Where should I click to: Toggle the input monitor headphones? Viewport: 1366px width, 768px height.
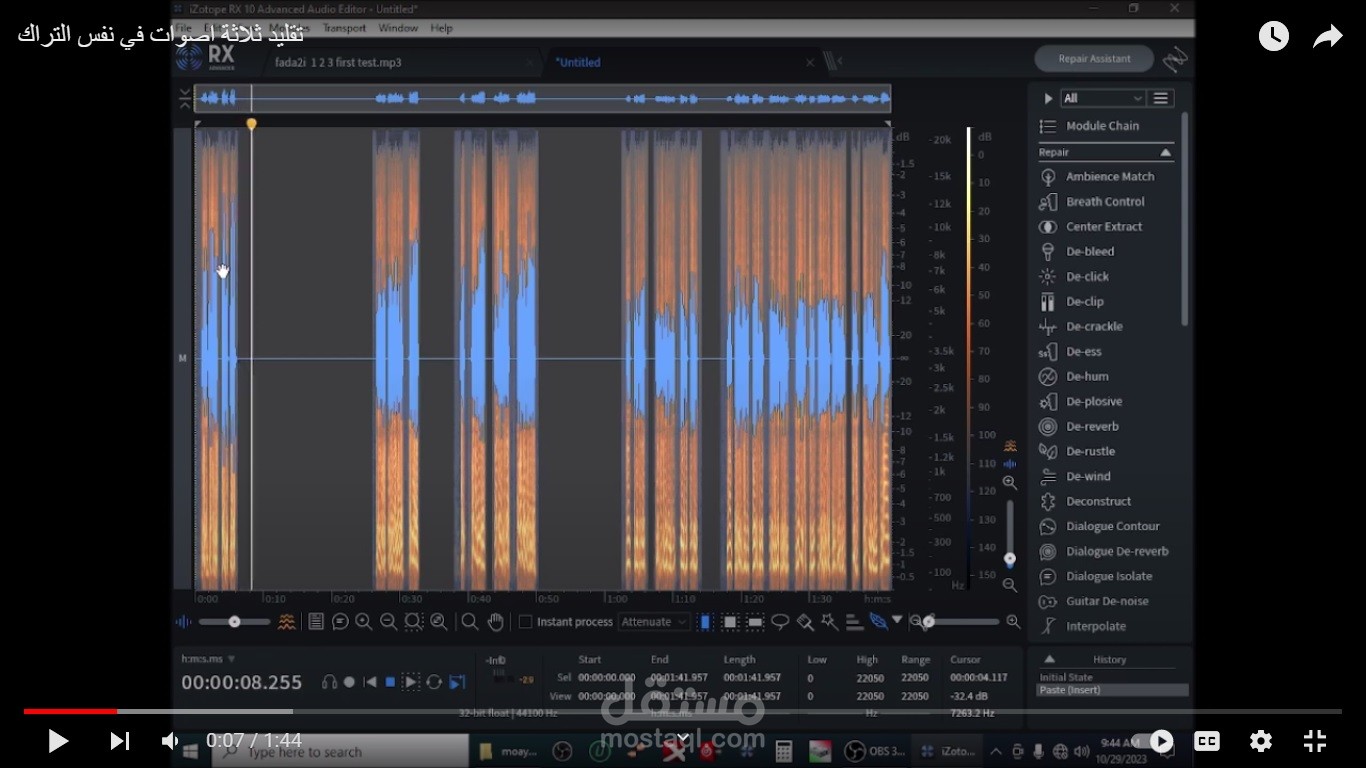(329, 682)
